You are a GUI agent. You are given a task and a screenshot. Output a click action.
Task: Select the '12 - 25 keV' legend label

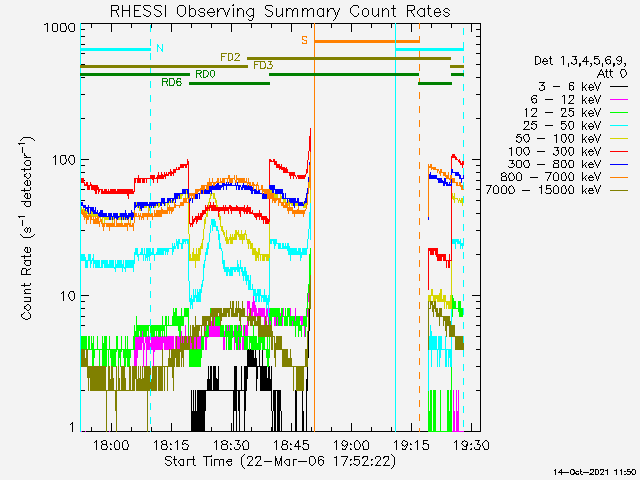[562, 113]
